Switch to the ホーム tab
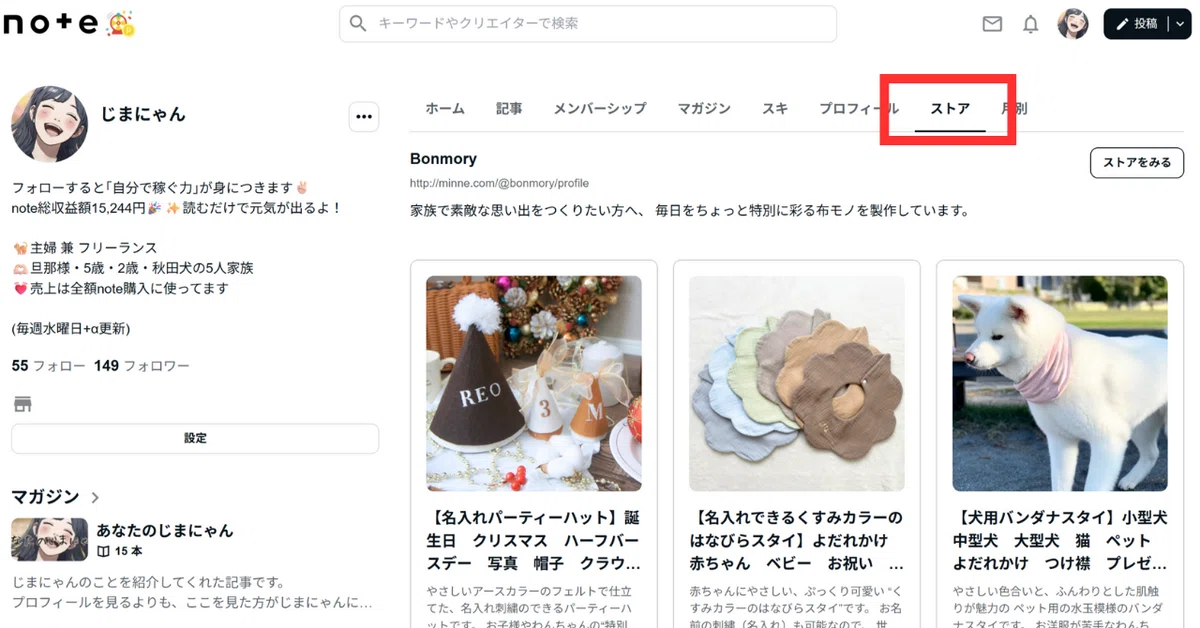Screen dimensions: 1200x628 coord(445,109)
